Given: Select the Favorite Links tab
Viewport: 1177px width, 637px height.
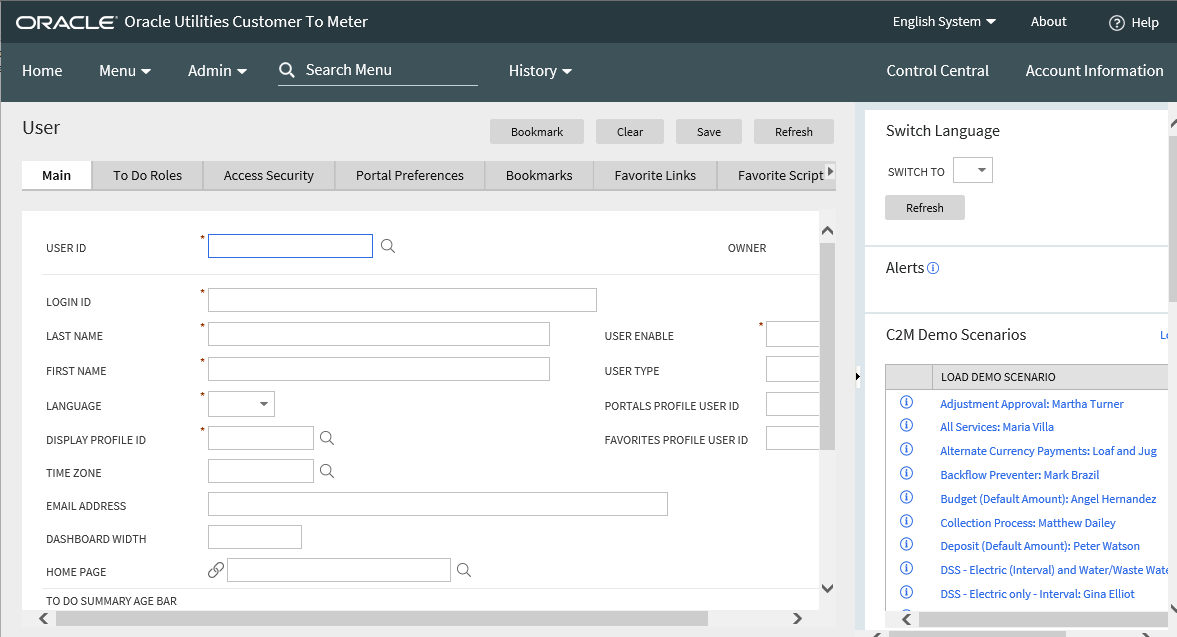Looking at the screenshot, I should 655,176.
